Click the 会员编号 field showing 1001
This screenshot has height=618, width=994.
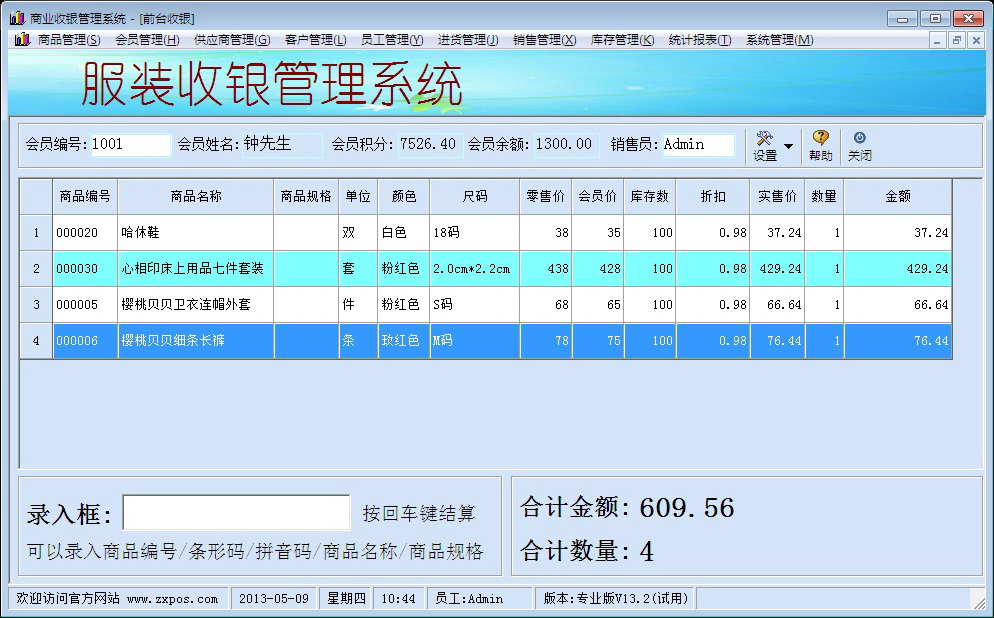131,145
